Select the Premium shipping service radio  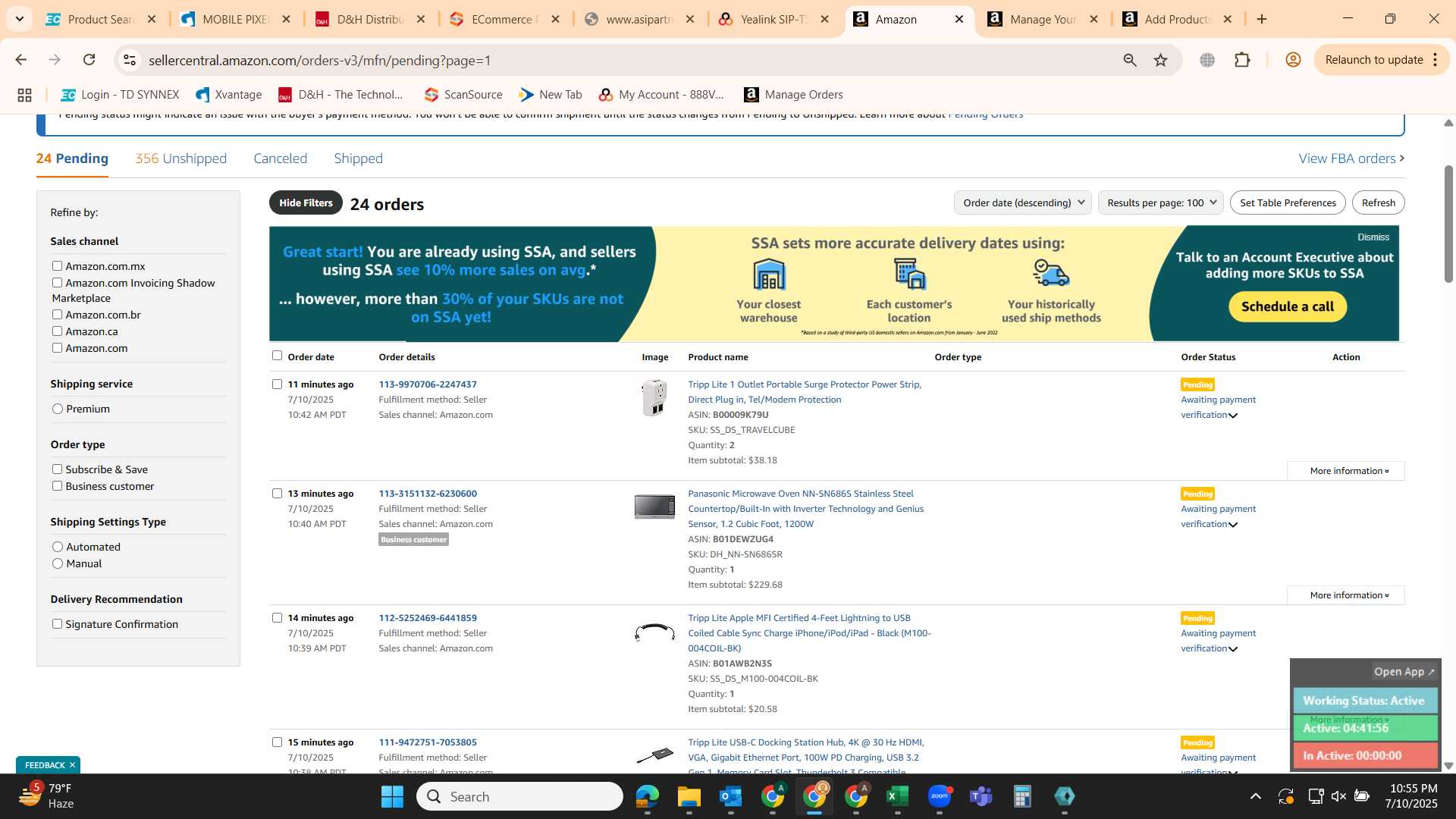click(58, 409)
